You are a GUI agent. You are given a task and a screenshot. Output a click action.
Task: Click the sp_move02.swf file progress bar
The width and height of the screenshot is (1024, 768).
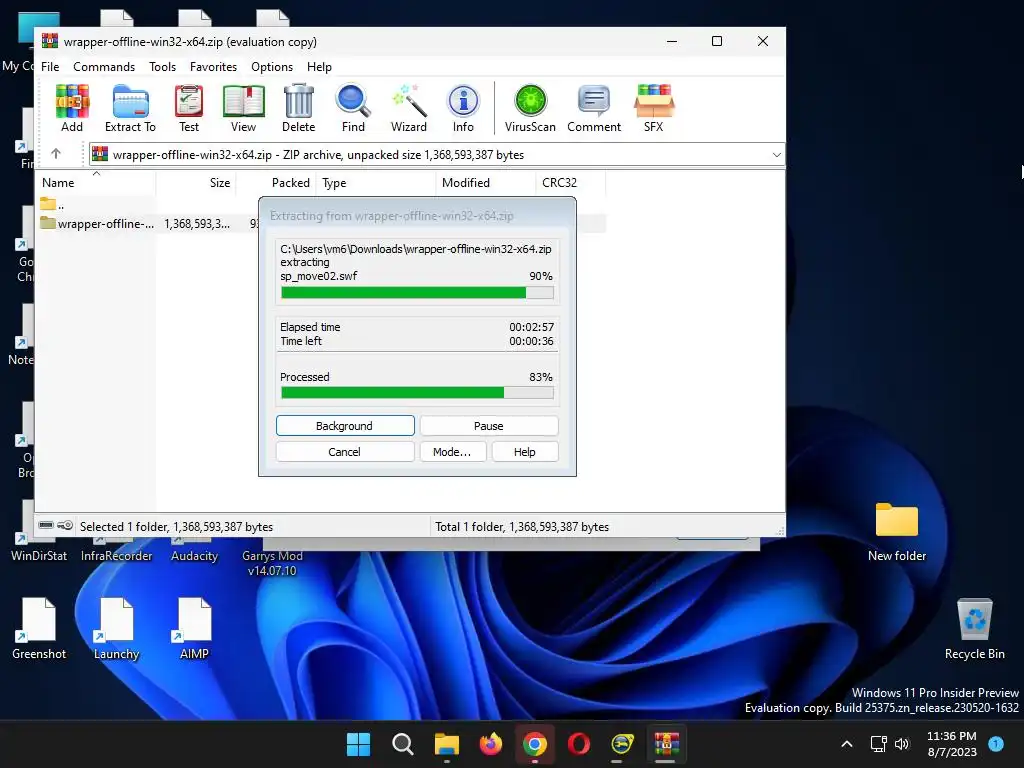(417, 293)
